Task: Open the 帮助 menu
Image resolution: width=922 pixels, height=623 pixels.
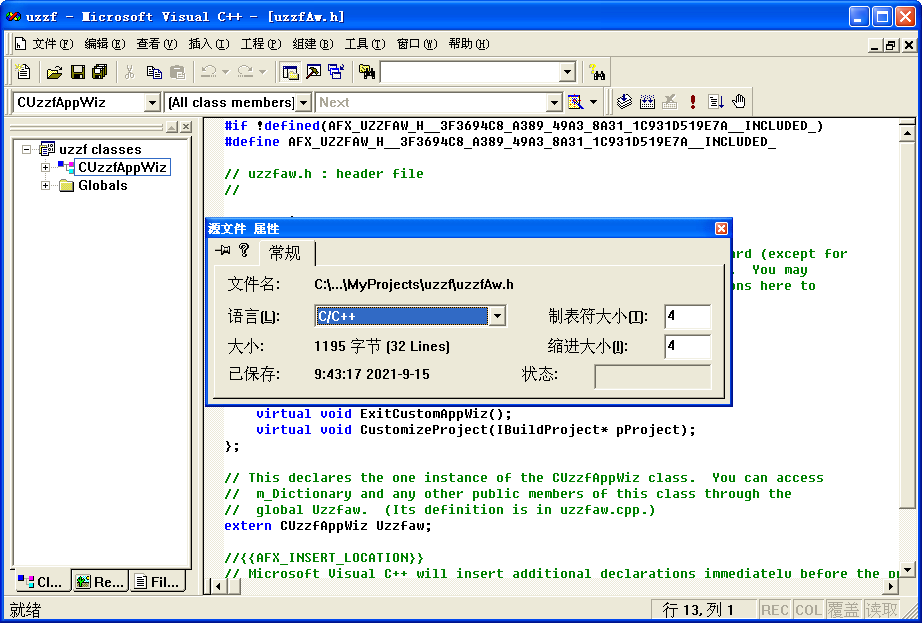Action: pyautogui.click(x=469, y=44)
